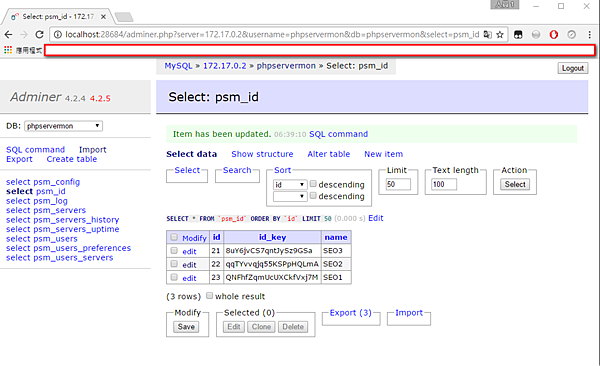The image size is (600, 366).
Task: Open Import in left sidebar
Action: click(93, 150)
